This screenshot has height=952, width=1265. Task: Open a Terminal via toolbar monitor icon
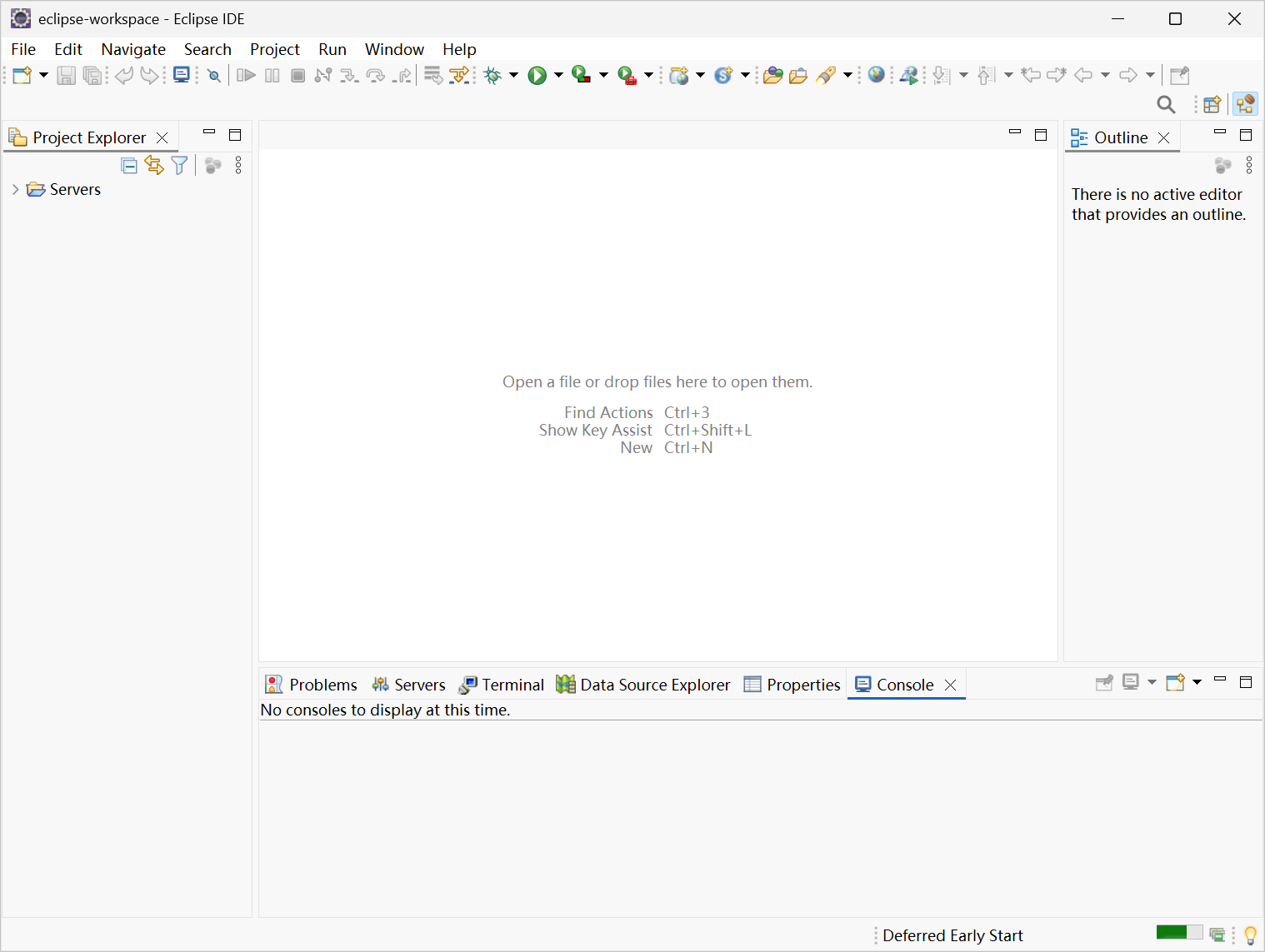click(181, 75)
